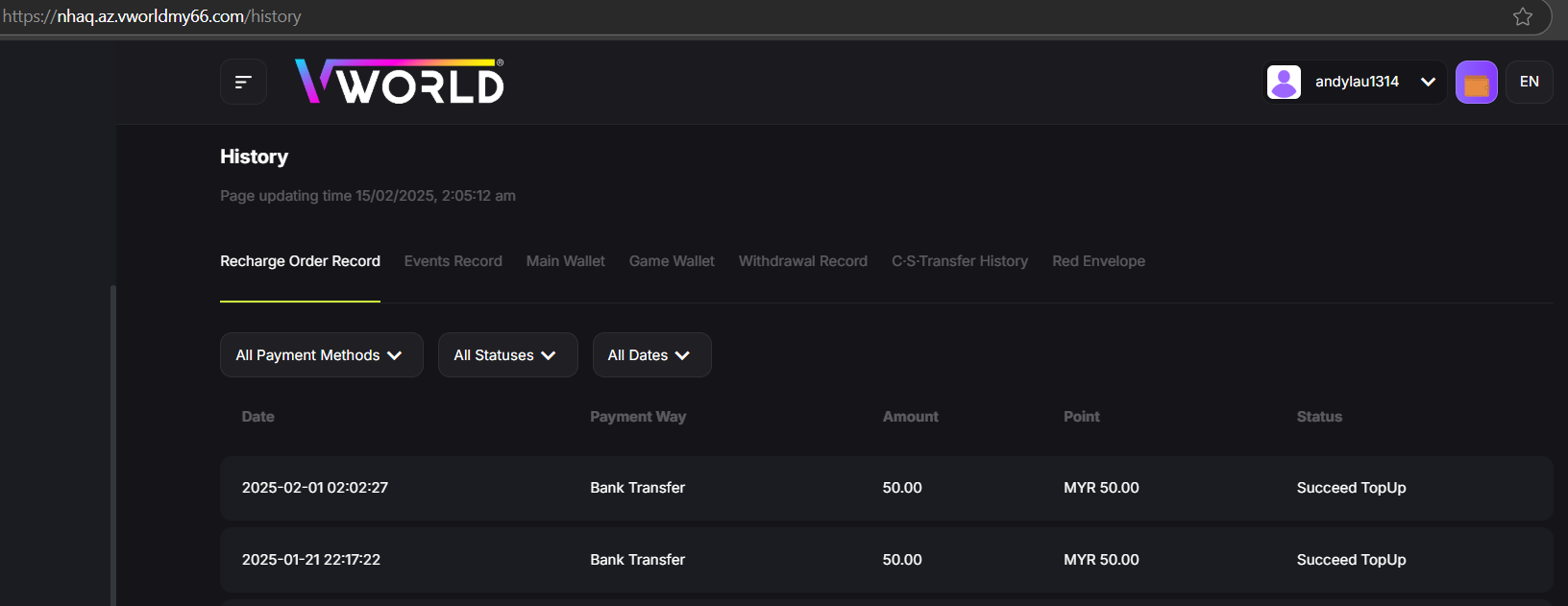Click Bank Transfer in 2025-01-21 row

click(638, 560)
